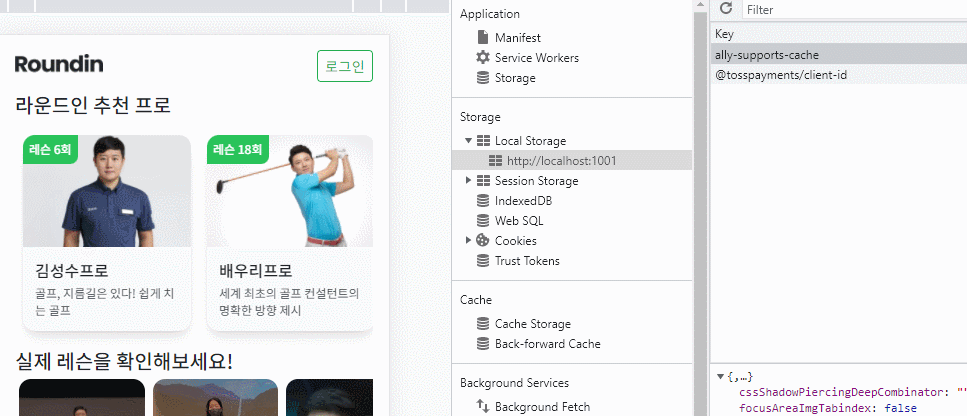Click the 배우리프로 name text
Viewport: 967px width, 416px height.
[255, 270]
